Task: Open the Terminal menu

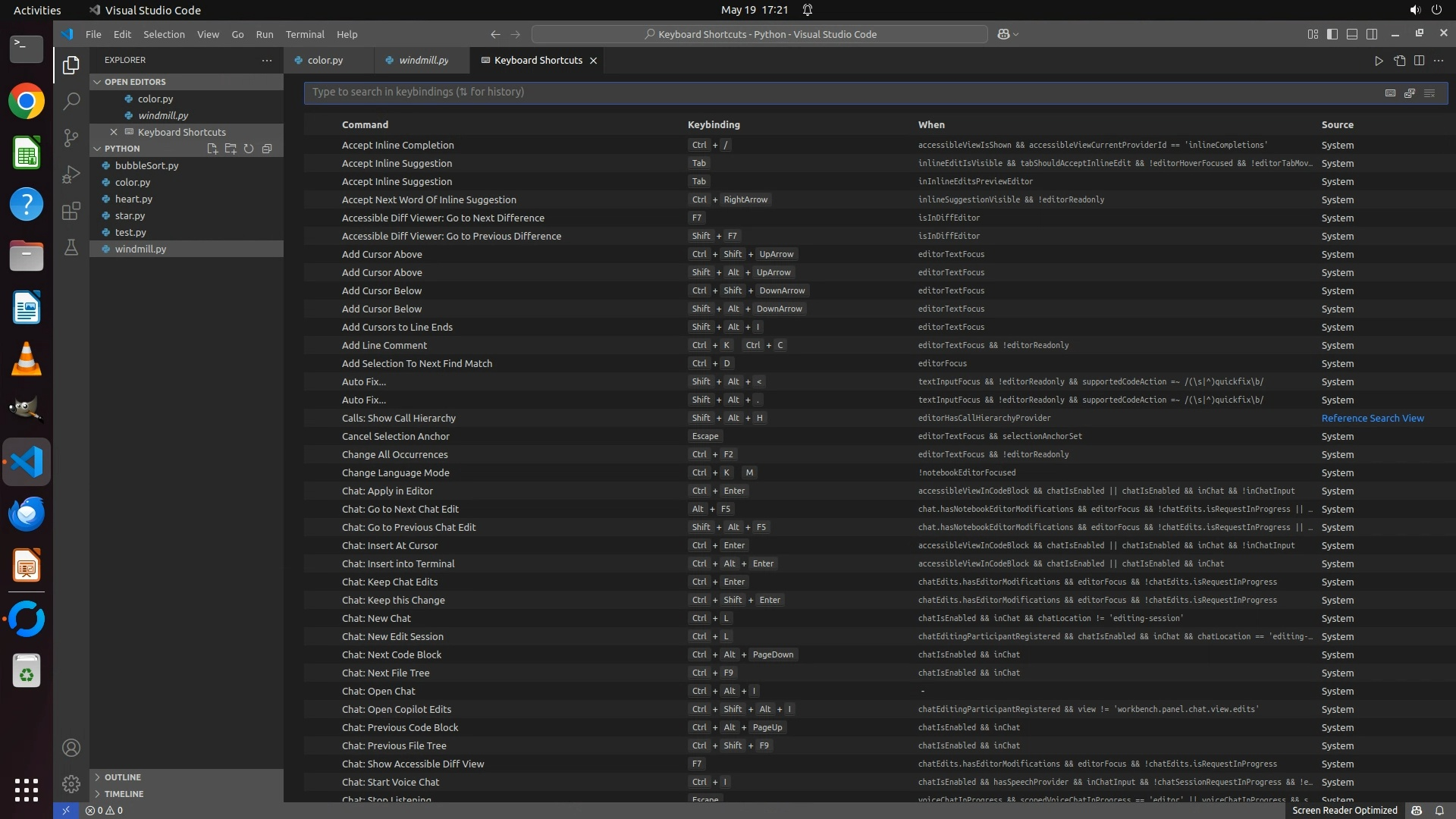Action: click(305, 34)
